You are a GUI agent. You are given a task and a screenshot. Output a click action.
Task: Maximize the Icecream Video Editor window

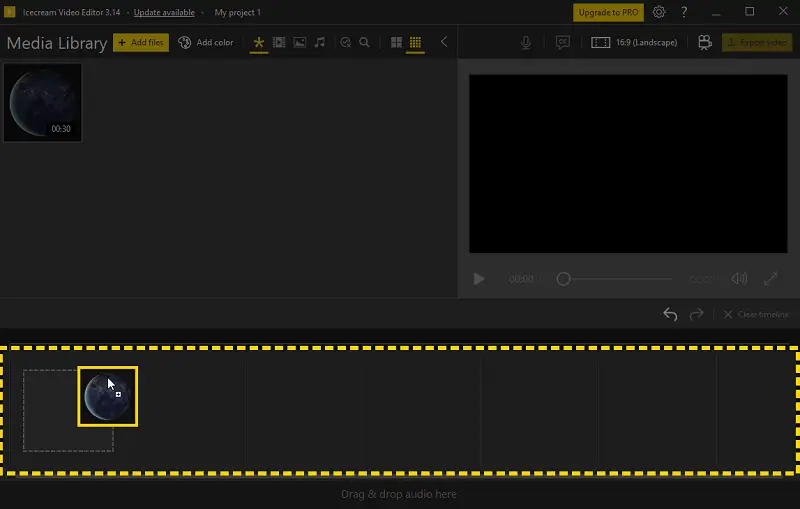(749, 12)
